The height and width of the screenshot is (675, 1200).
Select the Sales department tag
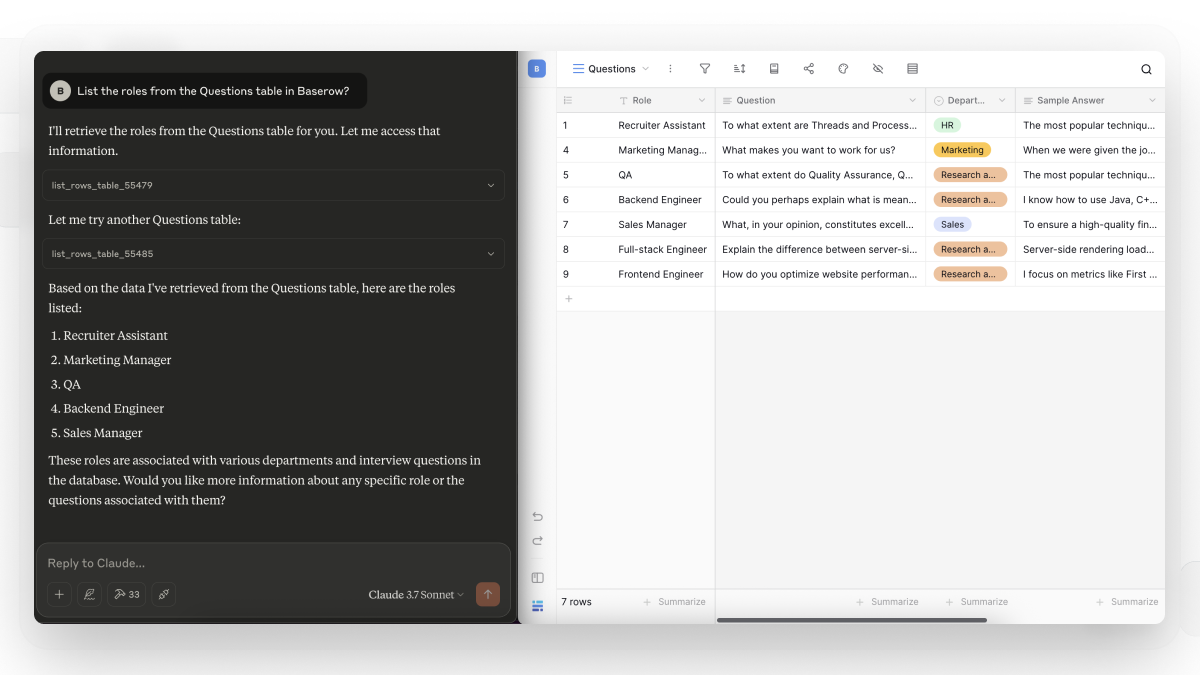click(x=953, y=225)
